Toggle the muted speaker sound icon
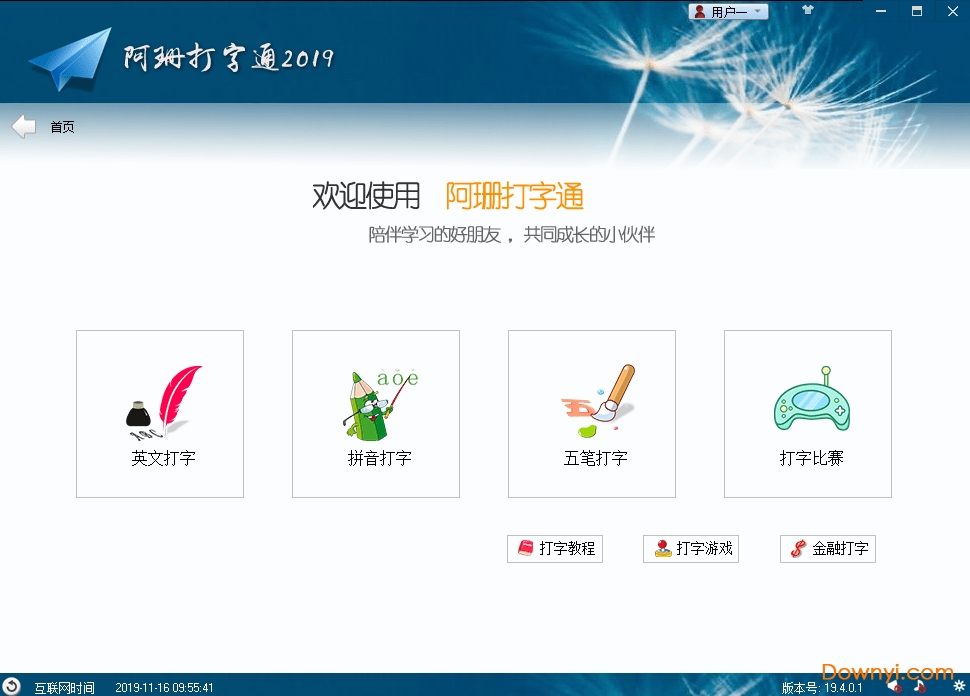This screenshot has width=970, height=696. tap(896, 687)
